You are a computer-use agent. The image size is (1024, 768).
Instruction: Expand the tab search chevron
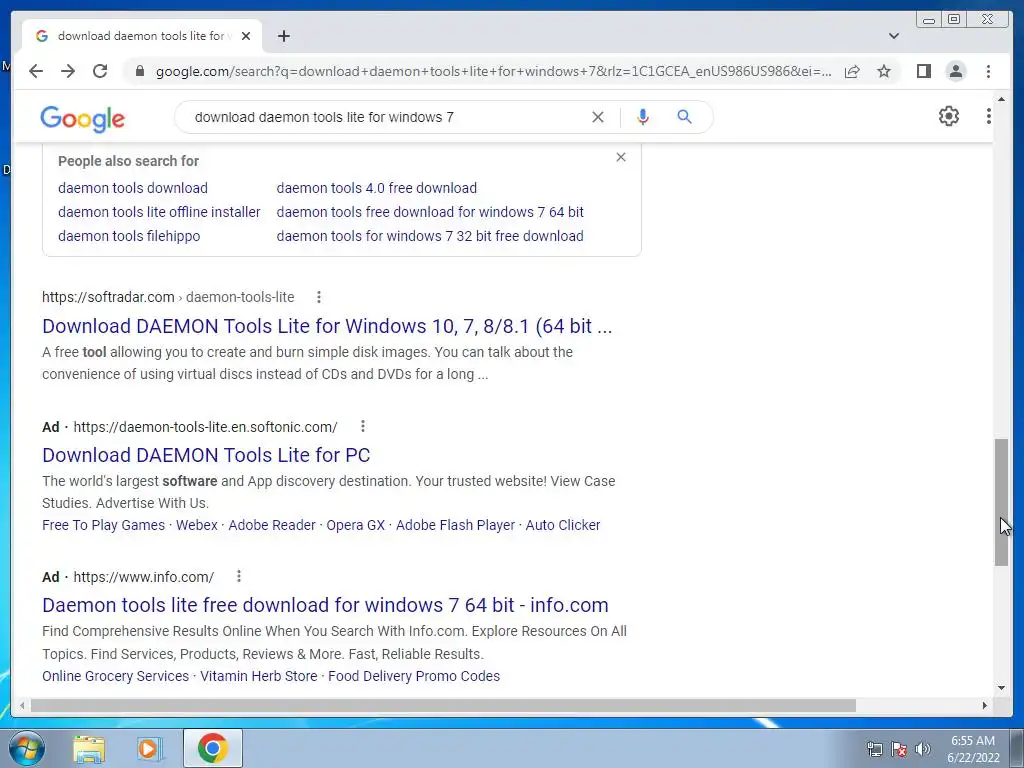click(x=894, y=36)
